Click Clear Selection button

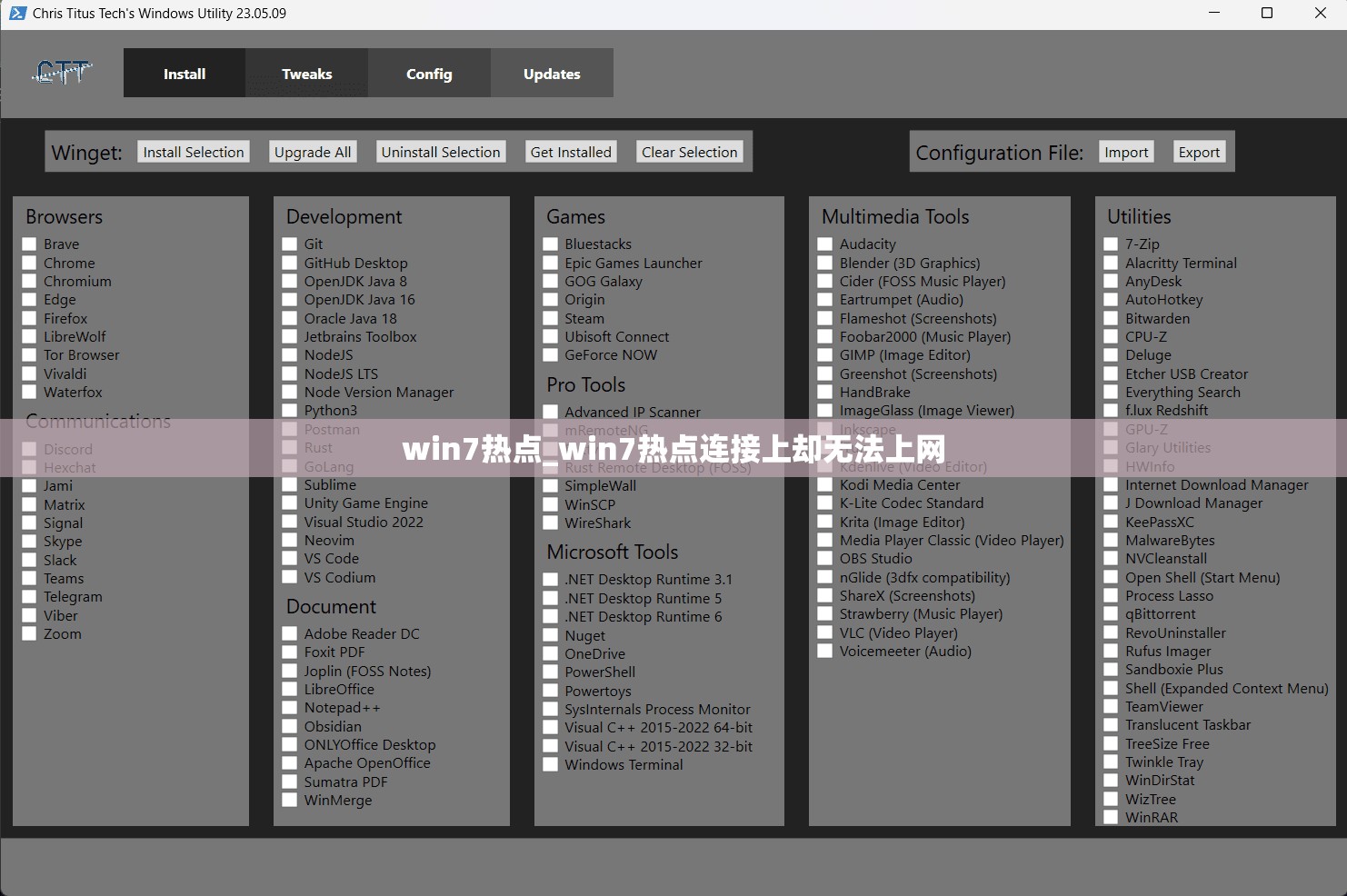point(690,152)
